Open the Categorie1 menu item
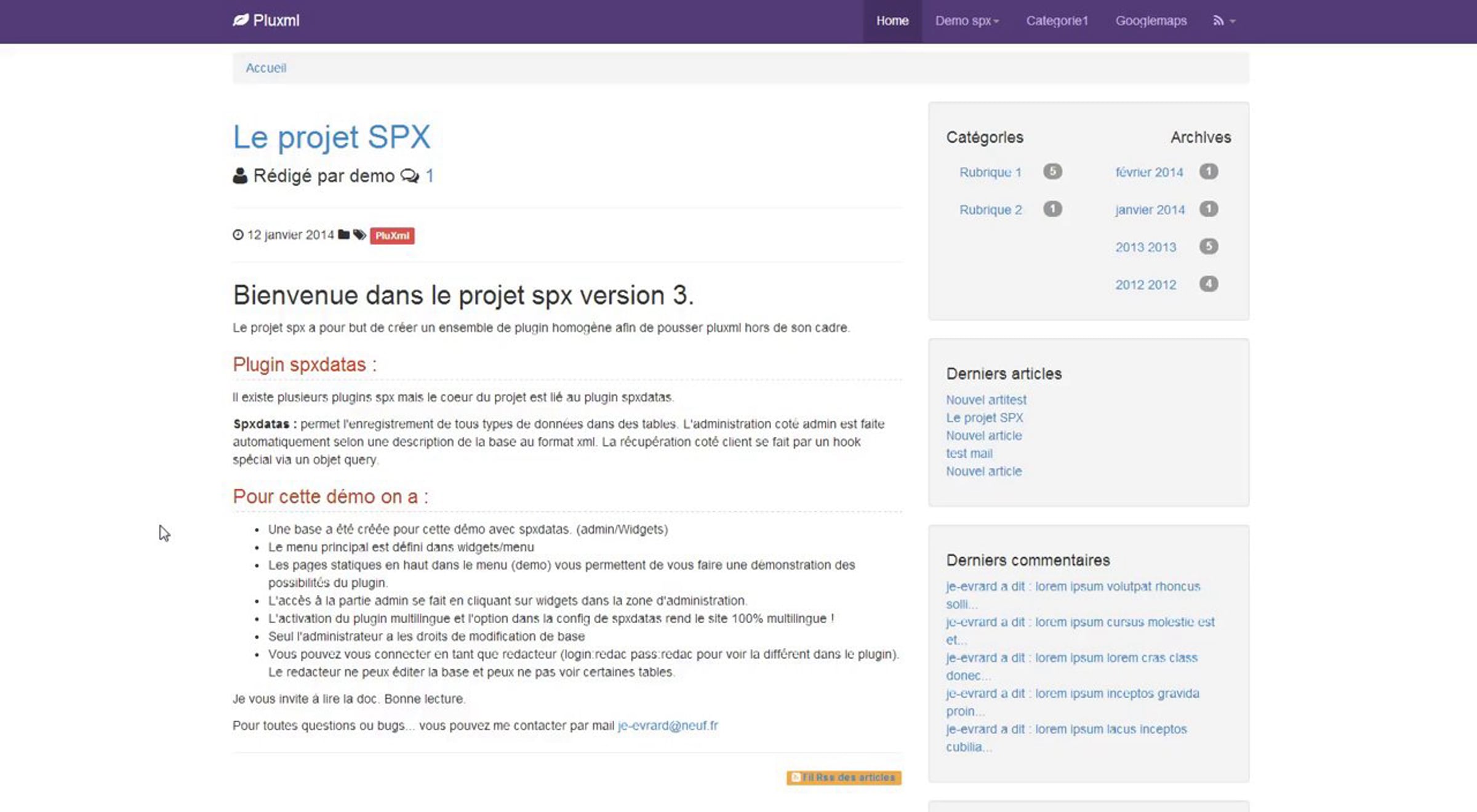1477x812 pixels. pyautogui.click(x=1057, y=21)
